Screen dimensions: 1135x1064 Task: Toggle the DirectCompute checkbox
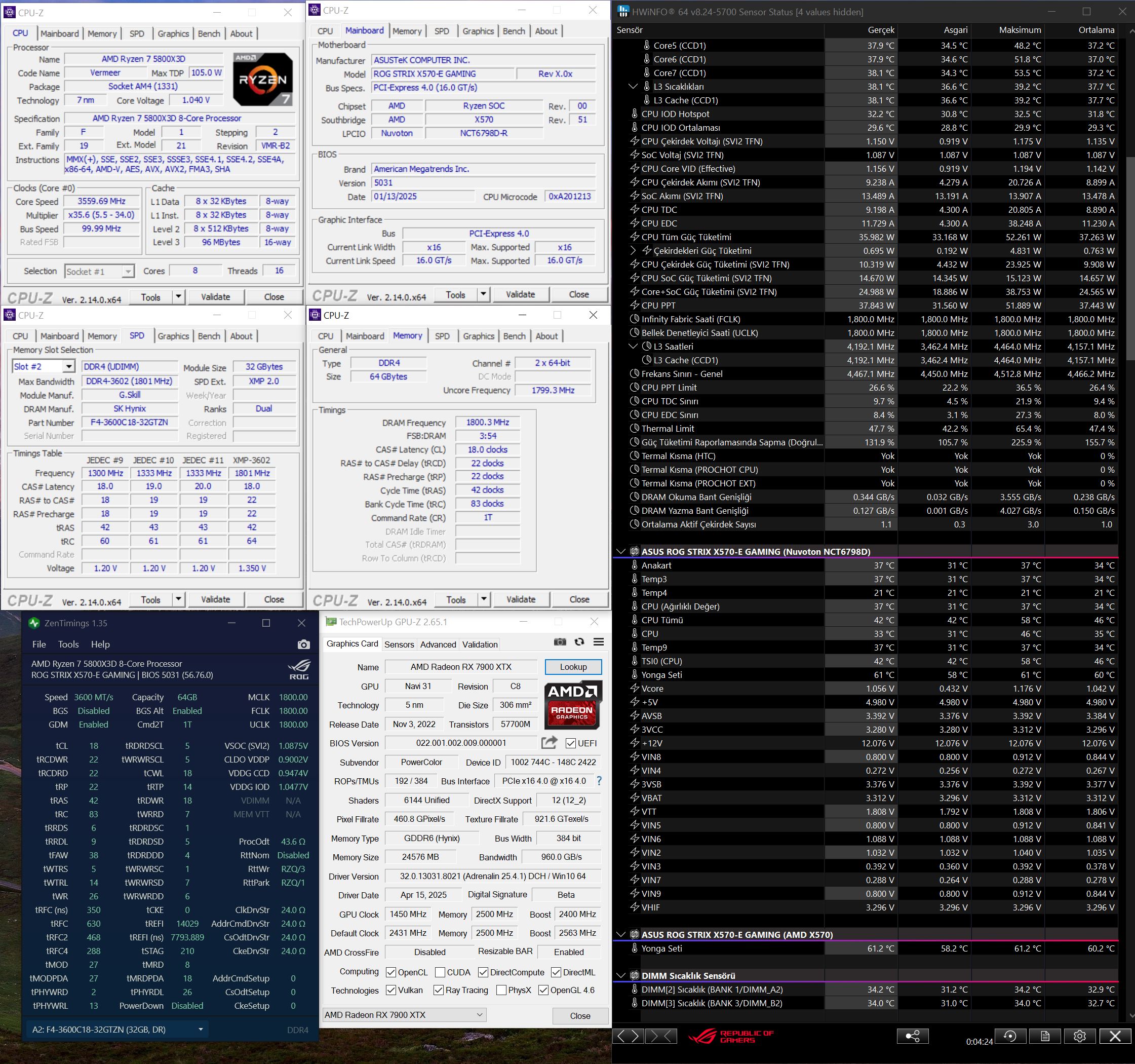click(x=483, y=972)
